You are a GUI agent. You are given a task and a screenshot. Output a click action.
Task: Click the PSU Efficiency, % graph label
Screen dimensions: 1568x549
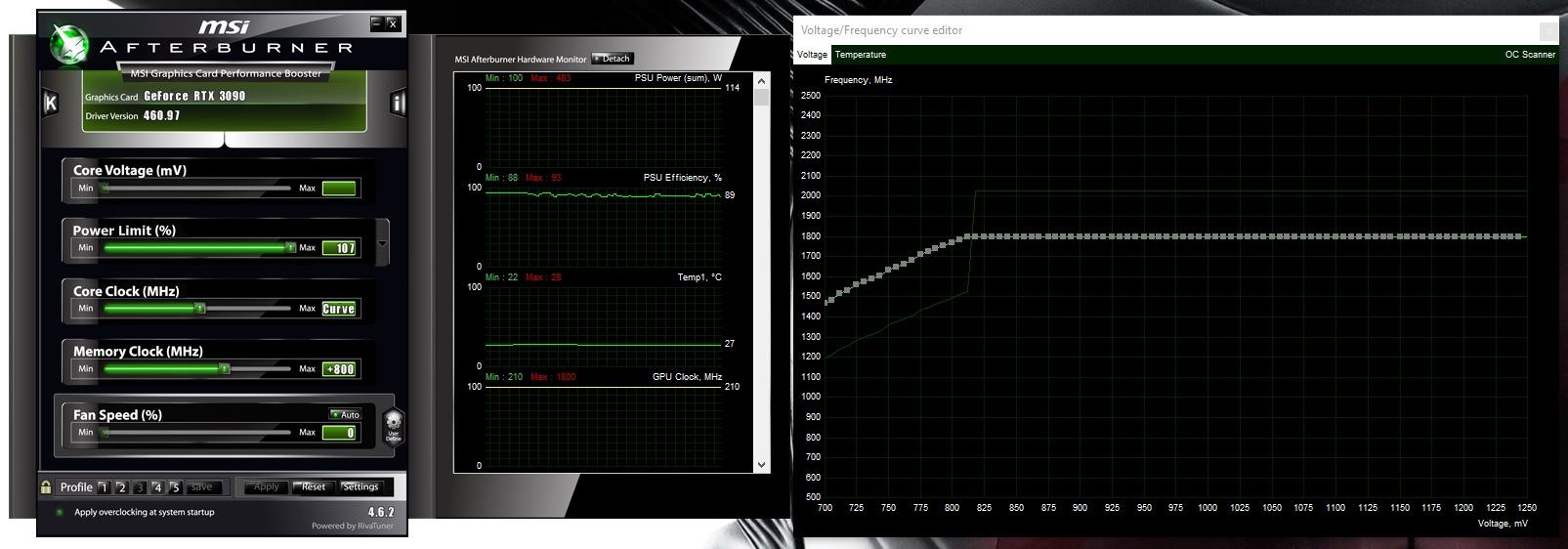coord(683,178)
